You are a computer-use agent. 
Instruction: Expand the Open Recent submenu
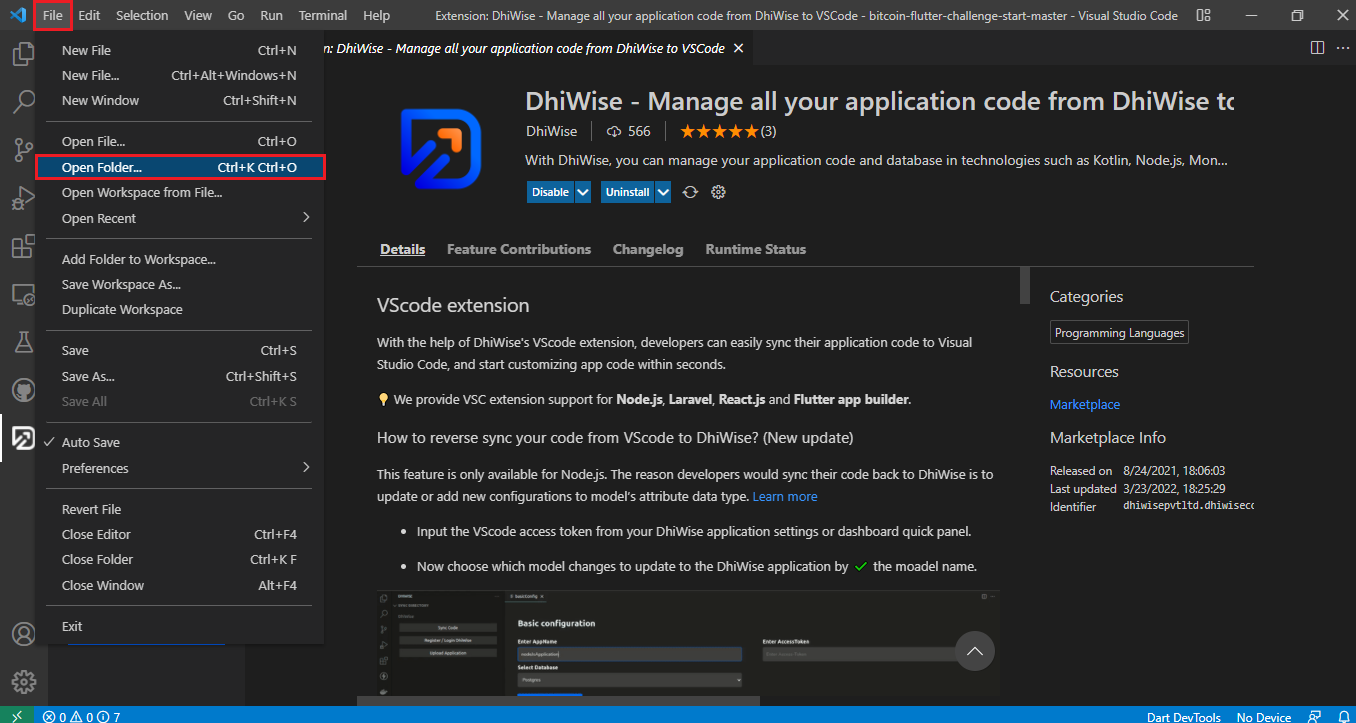coord(179,218)
